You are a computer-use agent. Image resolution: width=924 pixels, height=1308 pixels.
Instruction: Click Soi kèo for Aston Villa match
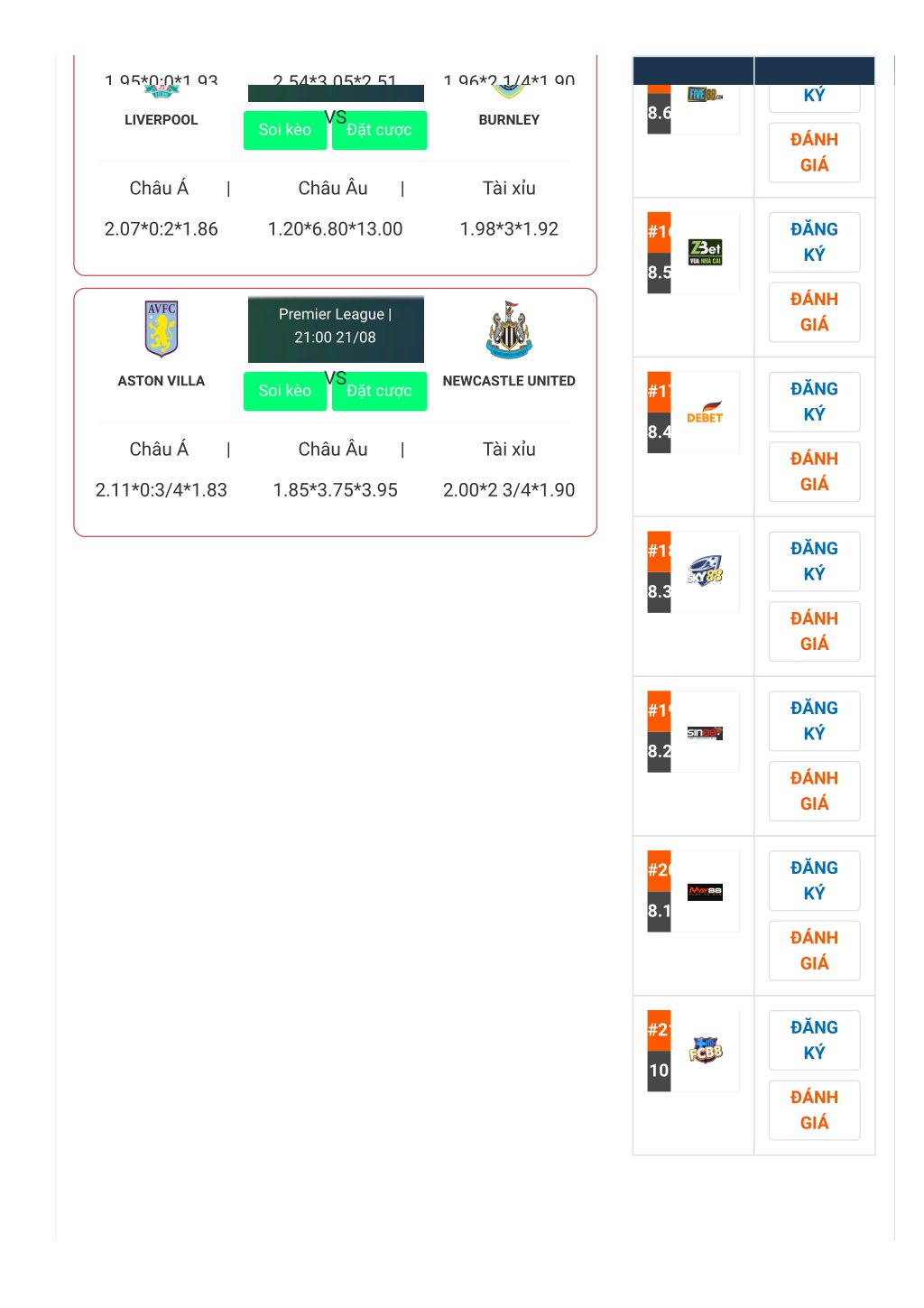pyautogui.click(x=285, y=391)
